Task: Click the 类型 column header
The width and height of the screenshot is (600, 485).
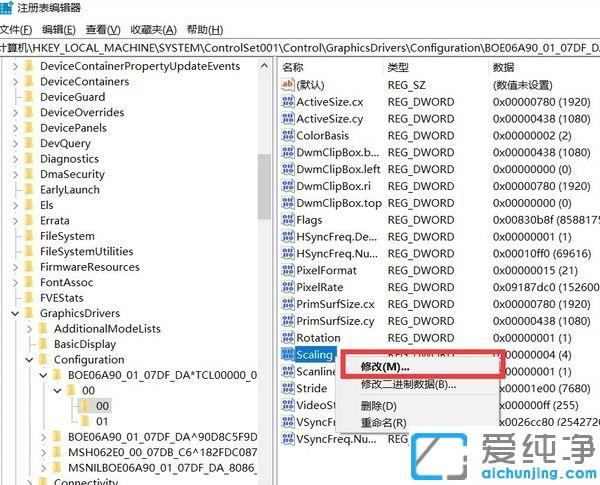Action: (x=398, y=67)
